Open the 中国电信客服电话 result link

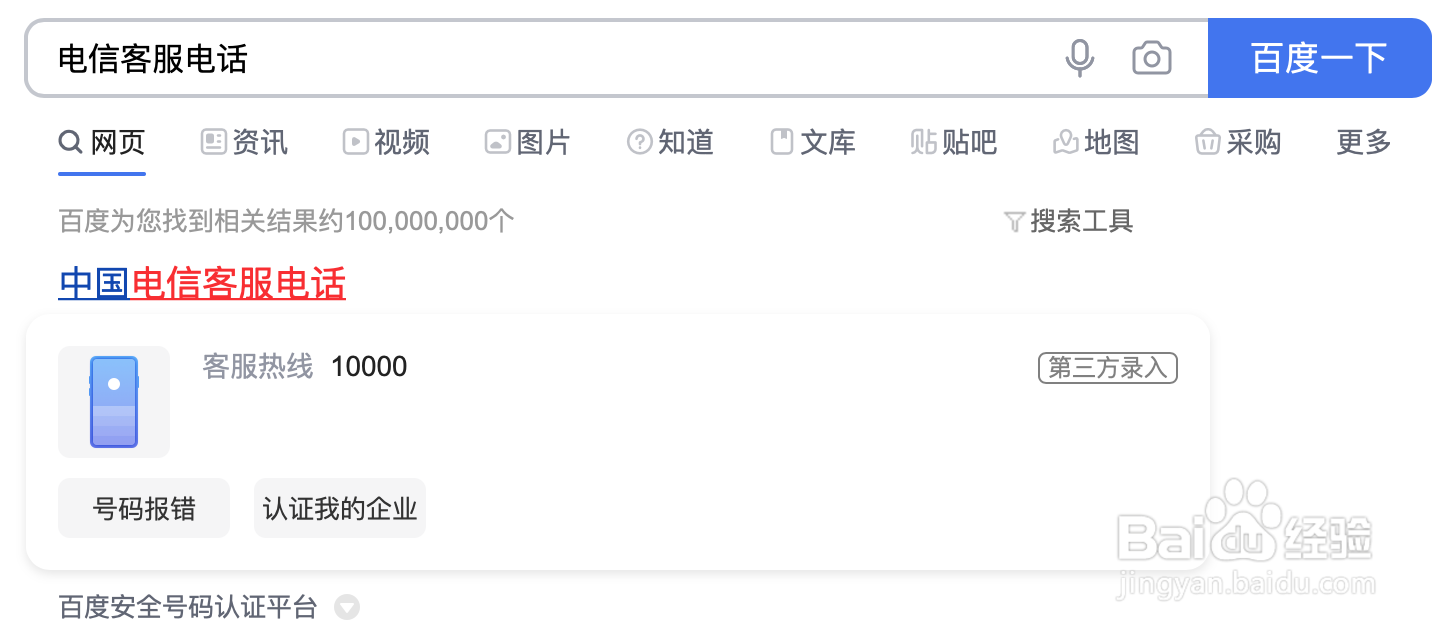click(x=202, y=284)
